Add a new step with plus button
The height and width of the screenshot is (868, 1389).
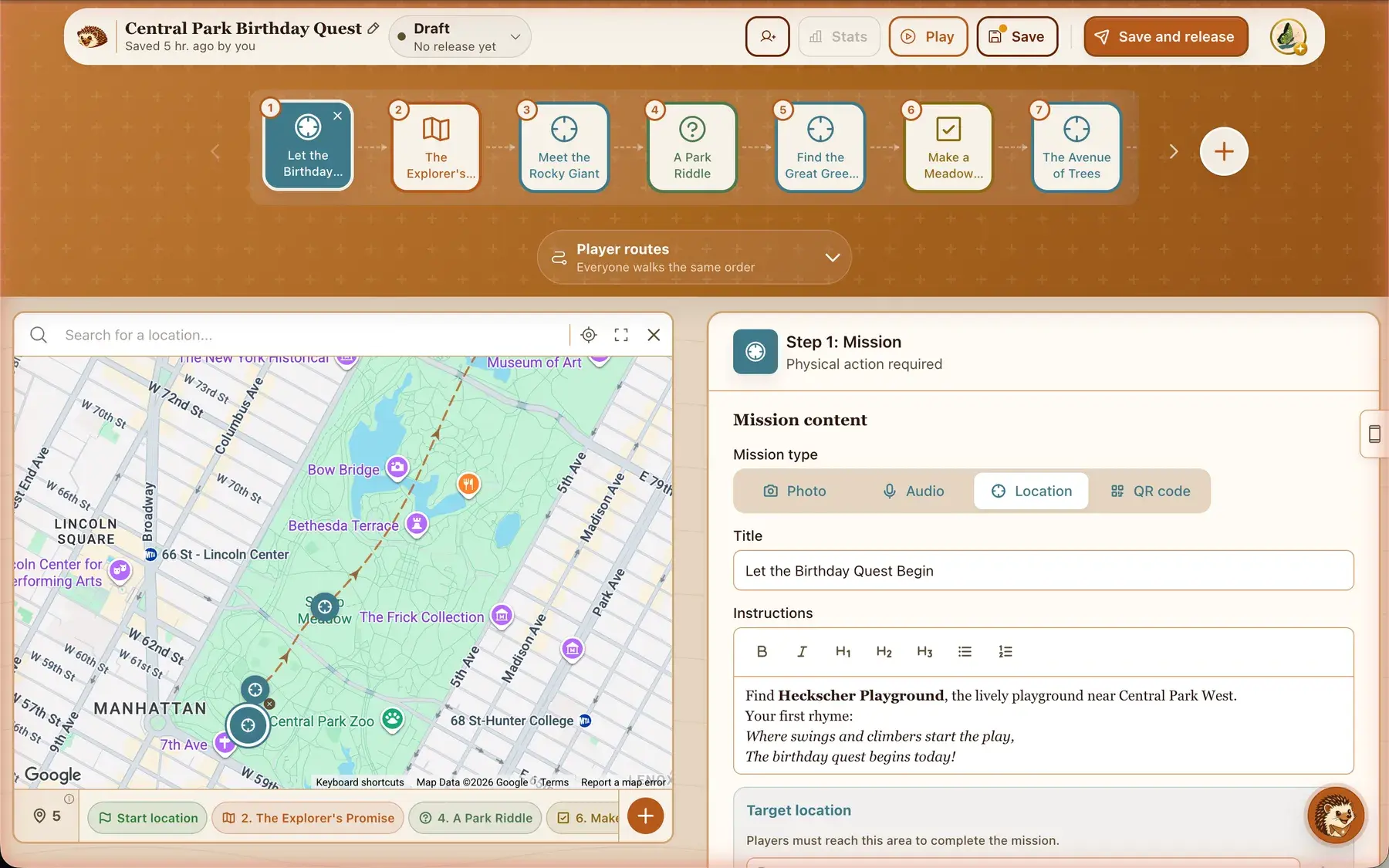(x=1224, y=151)
